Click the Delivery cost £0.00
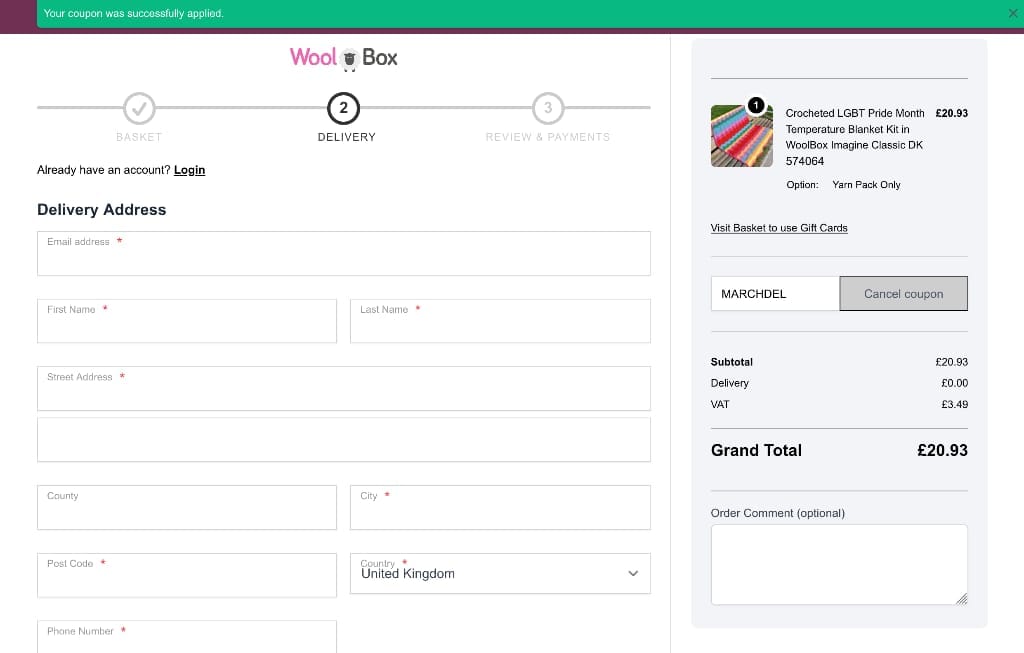Image resolution: width=1024 pixels, height=653 pixels. [x=954, y=383]
